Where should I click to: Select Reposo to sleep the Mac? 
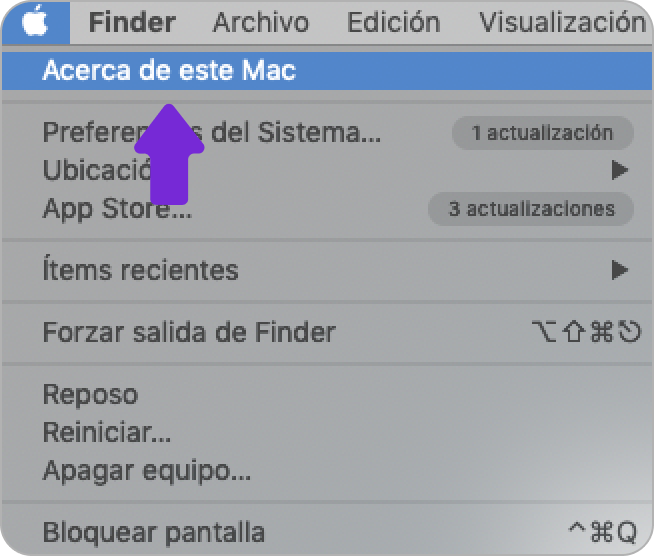[x=90, y=394]
